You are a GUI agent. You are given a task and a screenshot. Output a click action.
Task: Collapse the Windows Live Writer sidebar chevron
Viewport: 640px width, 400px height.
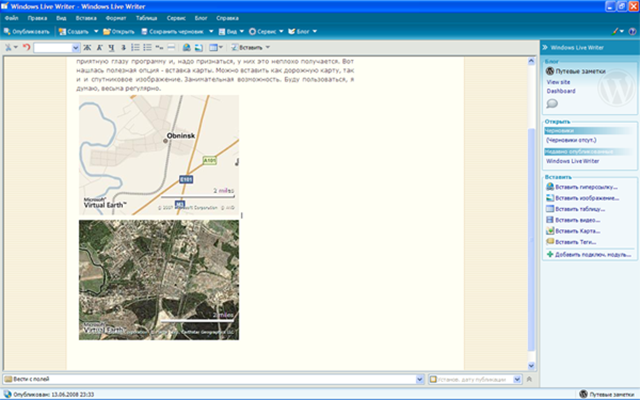click(x=545, y=47)
